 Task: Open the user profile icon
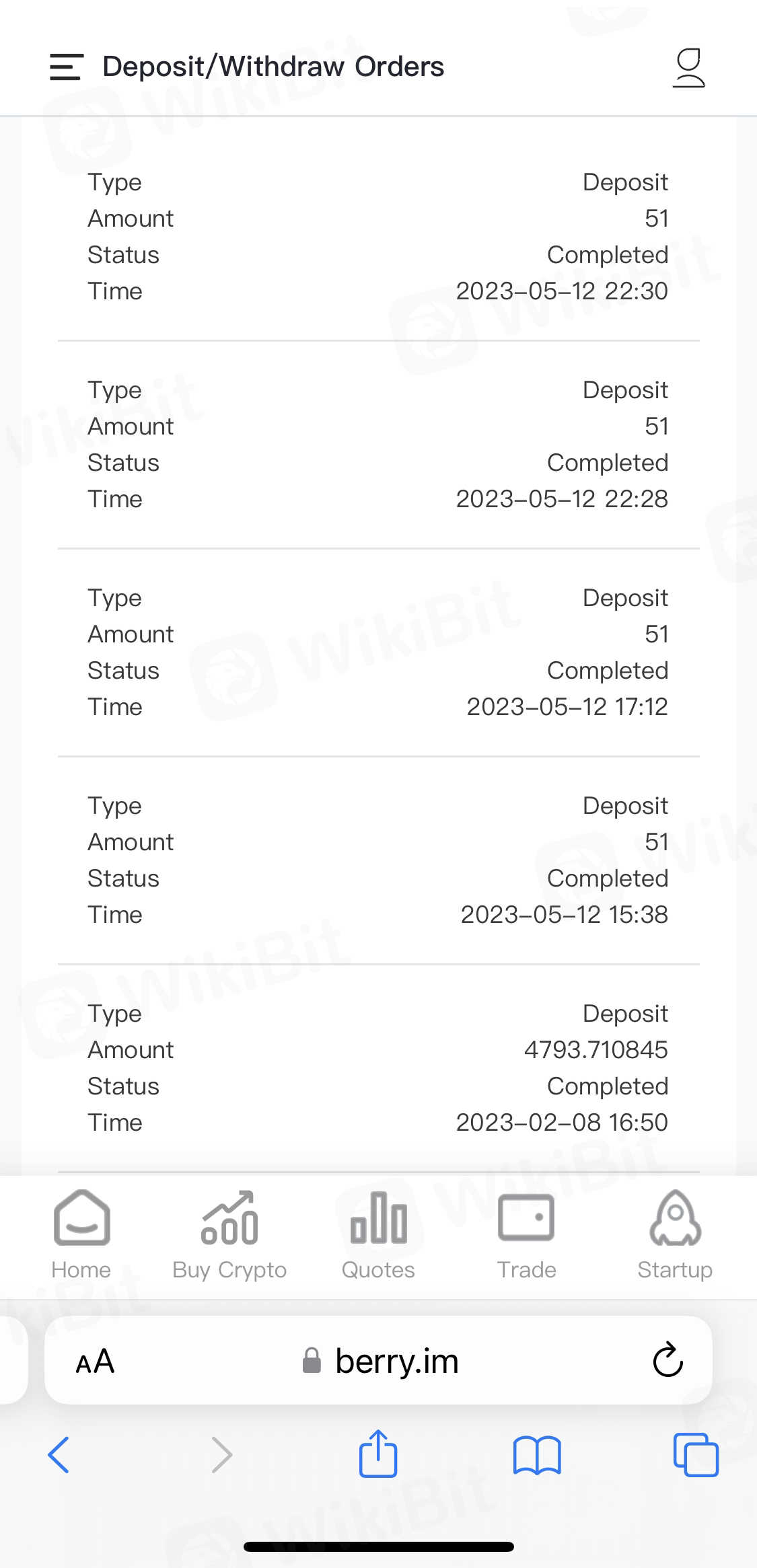(x=688, y=67)
